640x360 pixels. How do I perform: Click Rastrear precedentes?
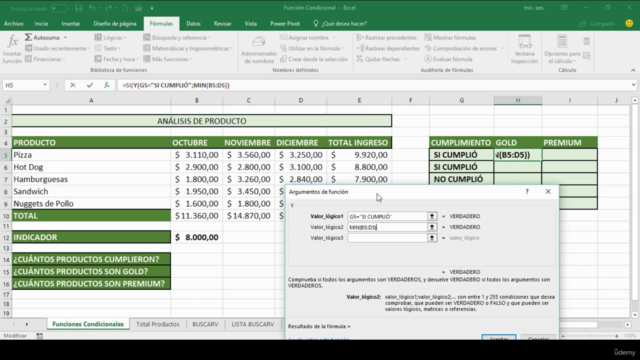point(387,38)
